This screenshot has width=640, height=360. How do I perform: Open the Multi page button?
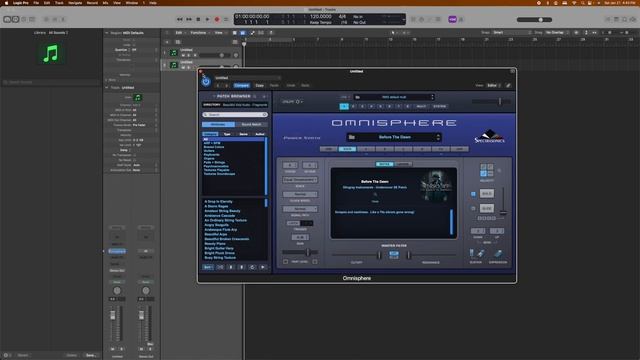(x=421, y=106)
